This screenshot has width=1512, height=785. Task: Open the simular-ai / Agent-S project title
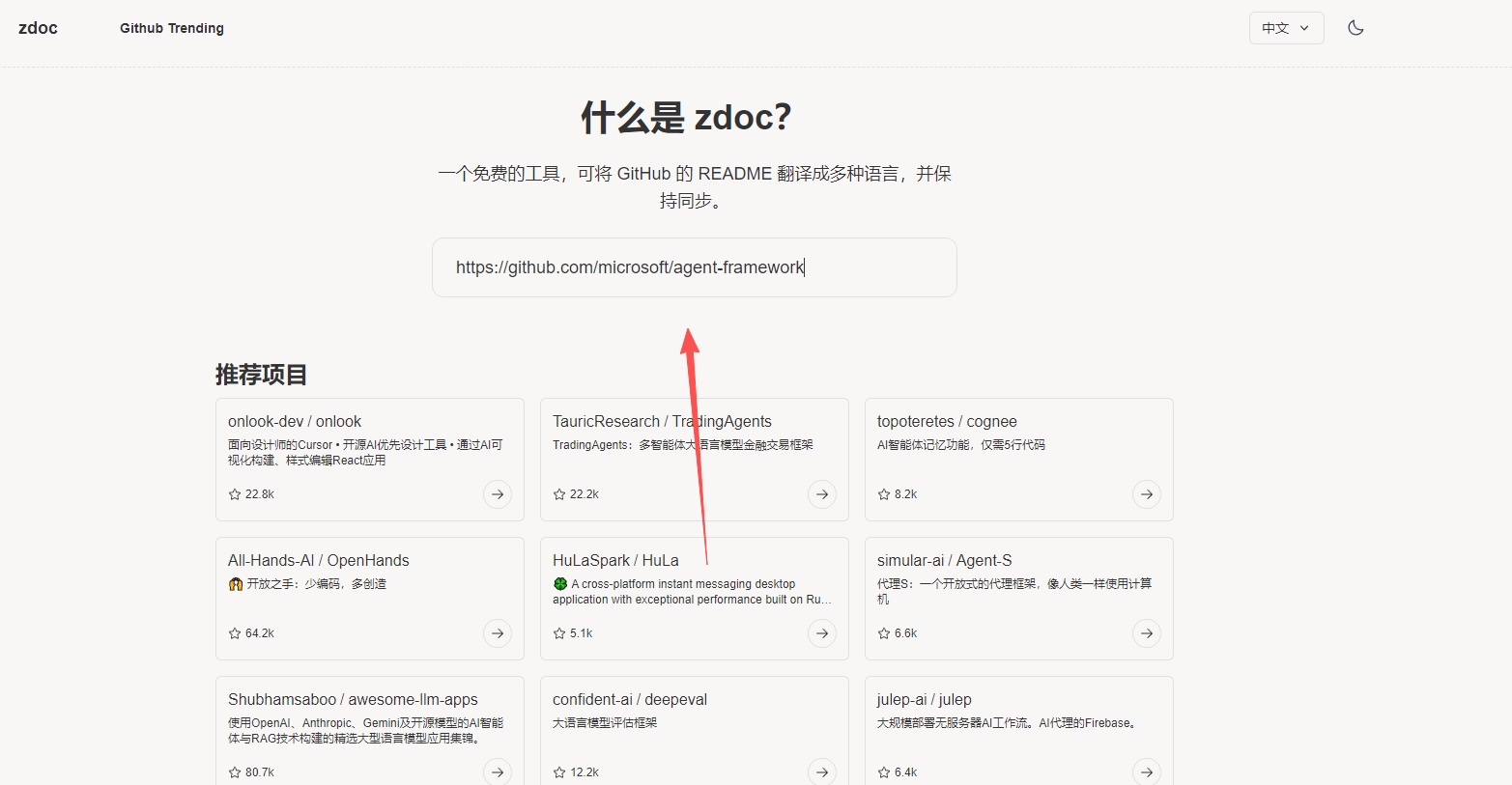coord(945,561)
